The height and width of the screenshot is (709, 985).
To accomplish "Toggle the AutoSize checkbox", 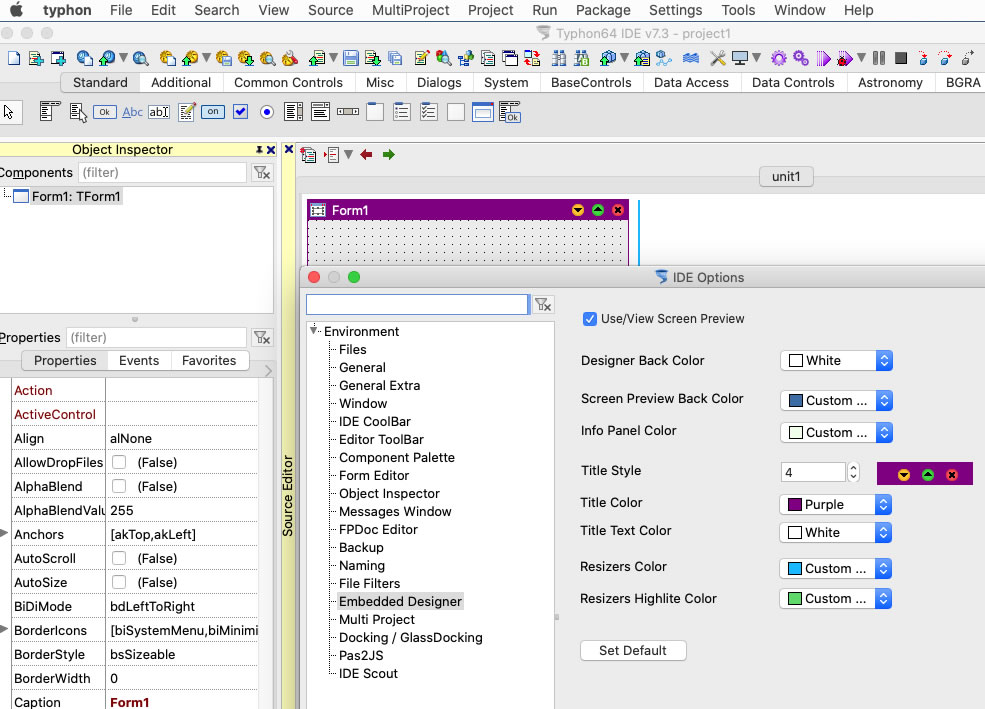I will [x=119, y=583].
